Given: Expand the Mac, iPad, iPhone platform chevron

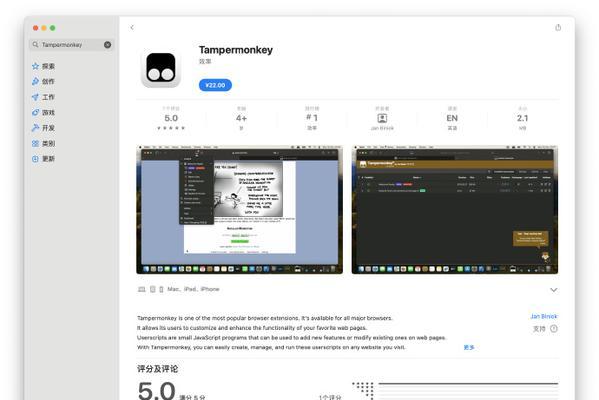Looking at the screenshot, I should (x=554, y=290).
